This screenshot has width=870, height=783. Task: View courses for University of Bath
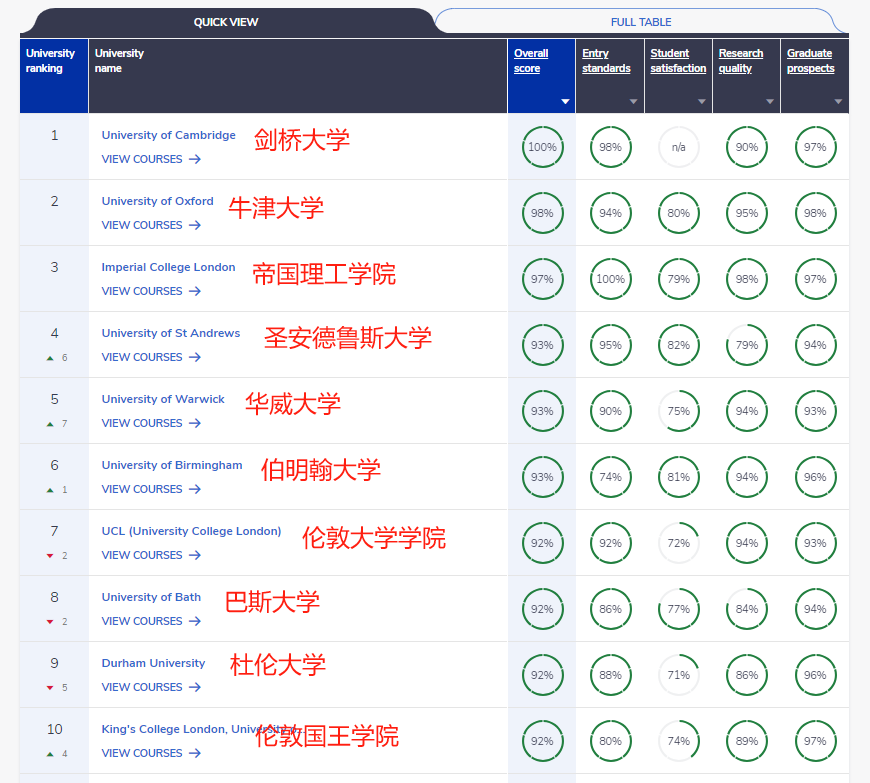[151, 622]
